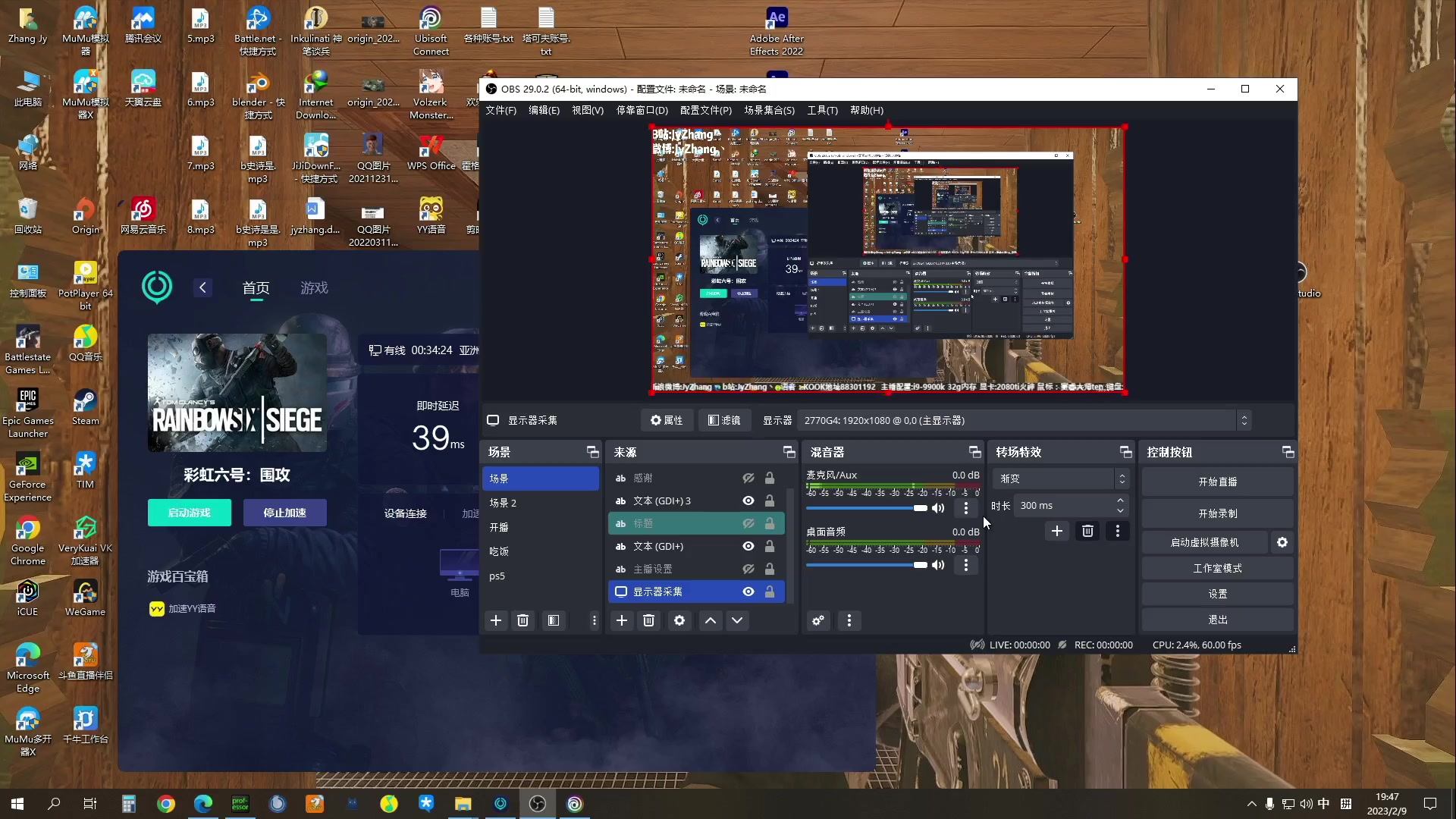The height and width of the screenshot is (819, 1456).
Task: Open virtual camera settings gear
Action: coord(1282,542)
